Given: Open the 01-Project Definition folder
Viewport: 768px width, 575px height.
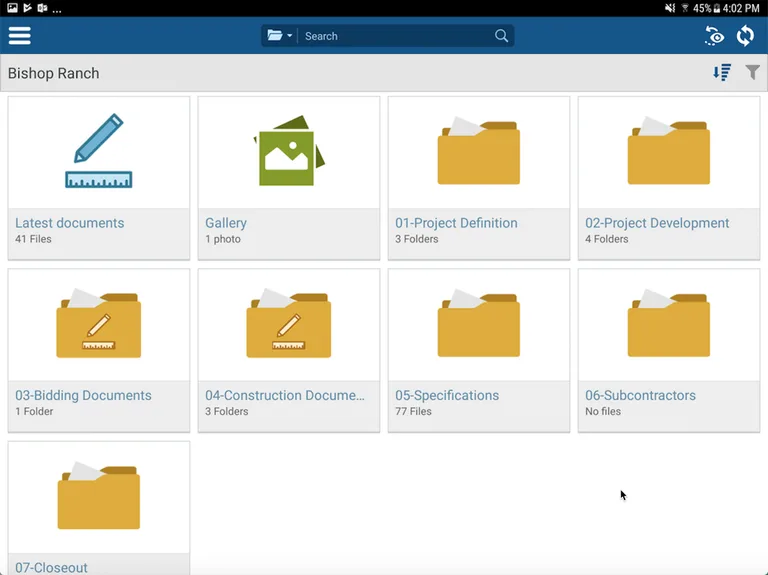Looking at the screenshot, I should (x=478, y=152).
